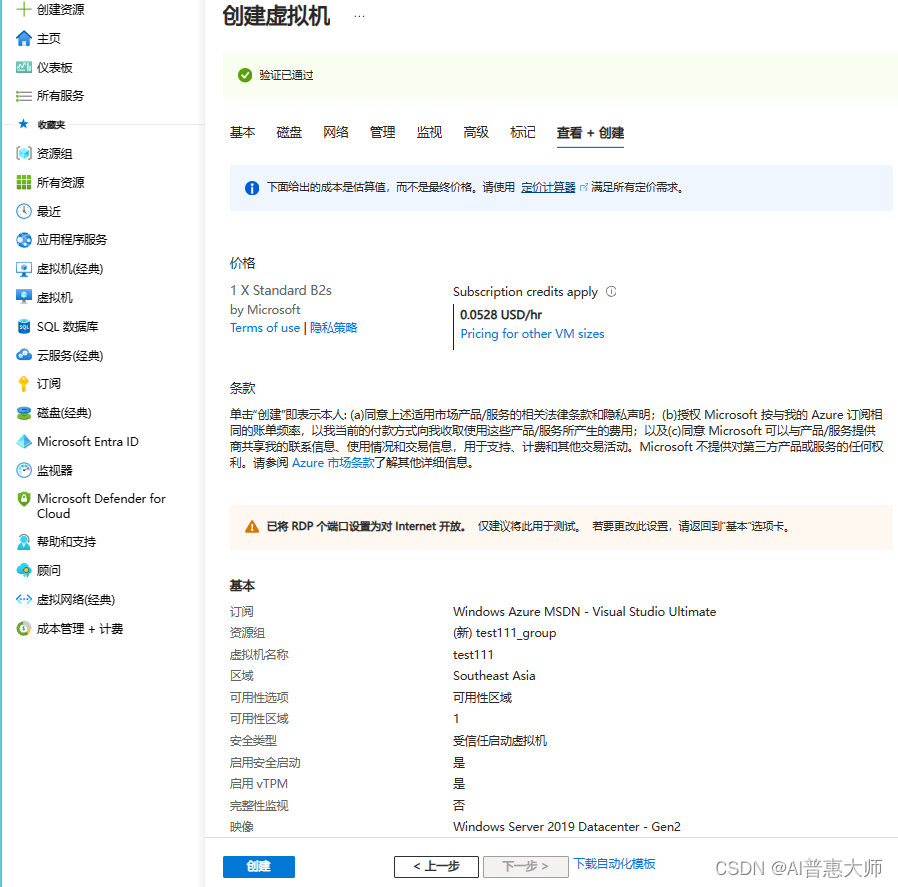Open the Microsoft Defender for Cloud shield icon

23,499
